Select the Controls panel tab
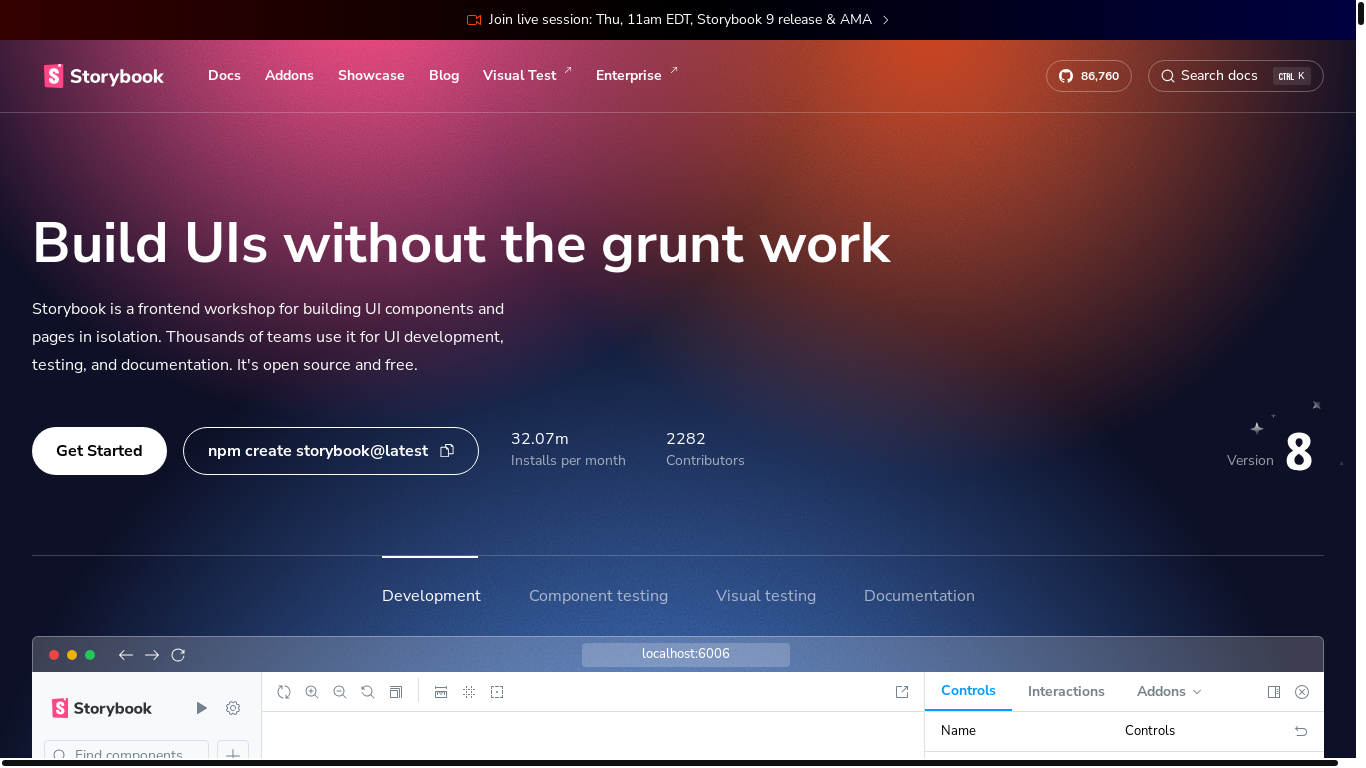Viewport: 1366px width, 768px height. click(968, 691)
